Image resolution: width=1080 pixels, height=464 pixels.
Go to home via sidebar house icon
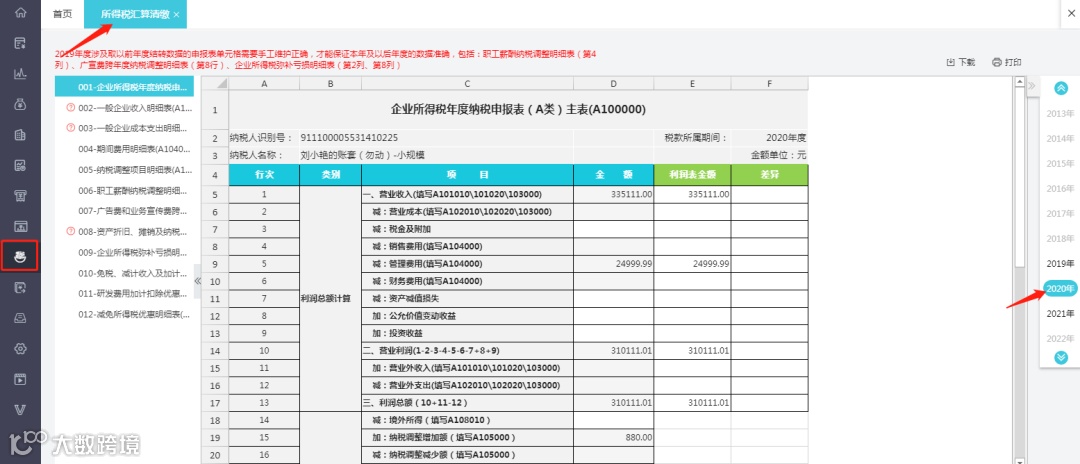[x=20, y=12]
